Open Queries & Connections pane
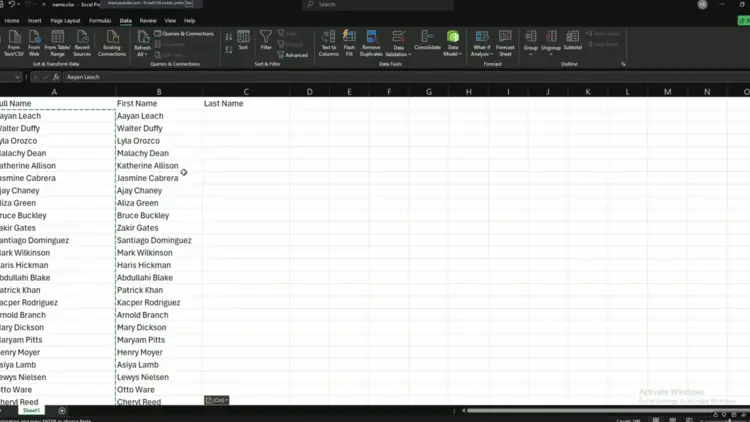 pyautogui.click(x=184, y=33)
